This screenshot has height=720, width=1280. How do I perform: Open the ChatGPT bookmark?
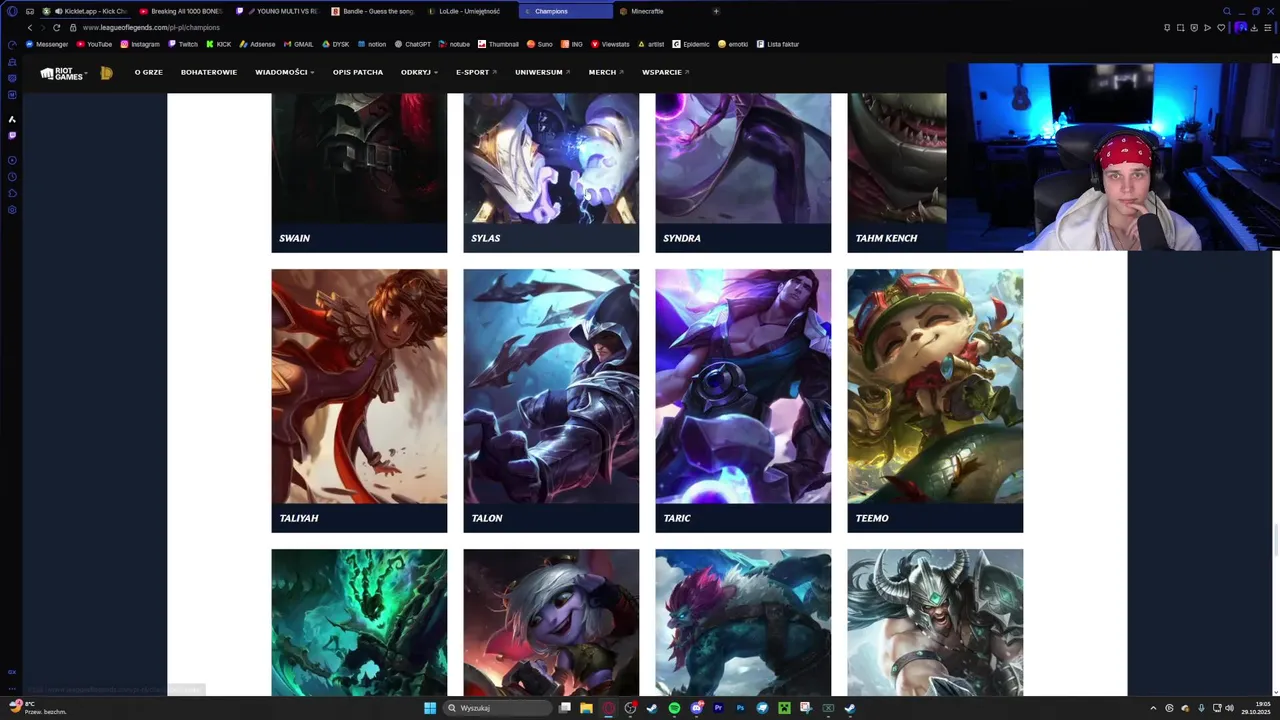(413, 44)
